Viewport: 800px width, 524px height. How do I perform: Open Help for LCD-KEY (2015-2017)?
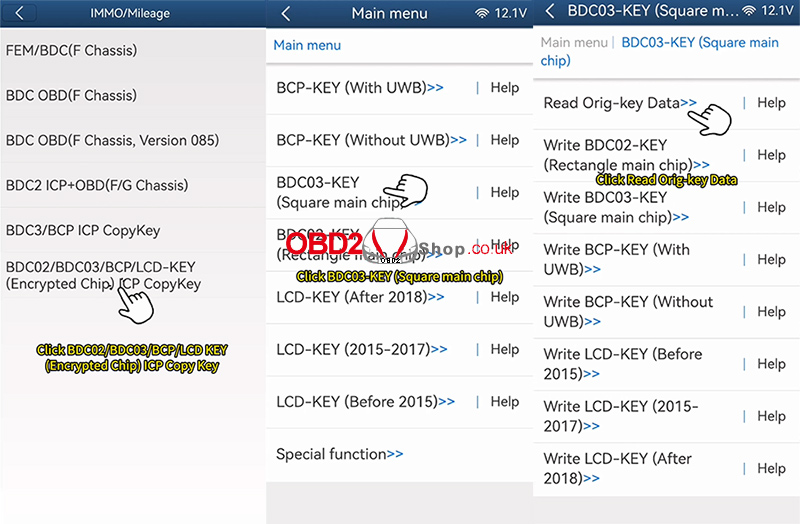click(x=505, y=349)
